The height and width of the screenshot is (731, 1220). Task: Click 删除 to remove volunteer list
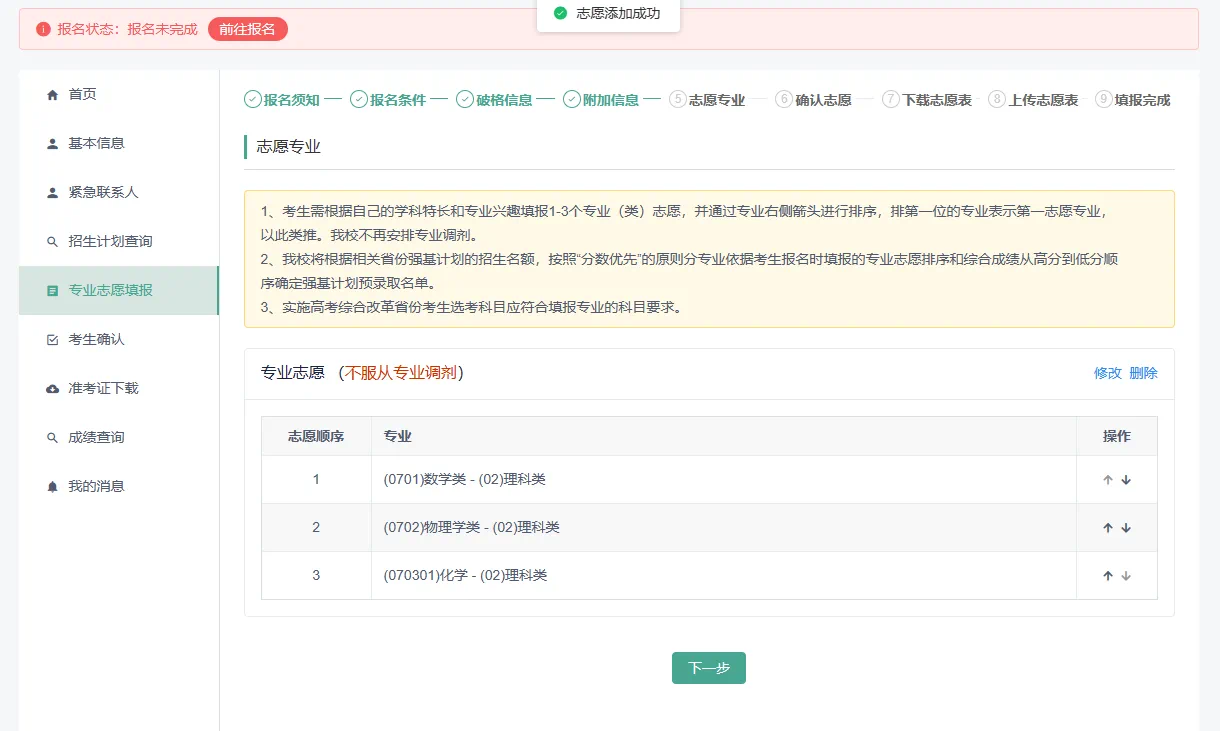coord(1143,372)
